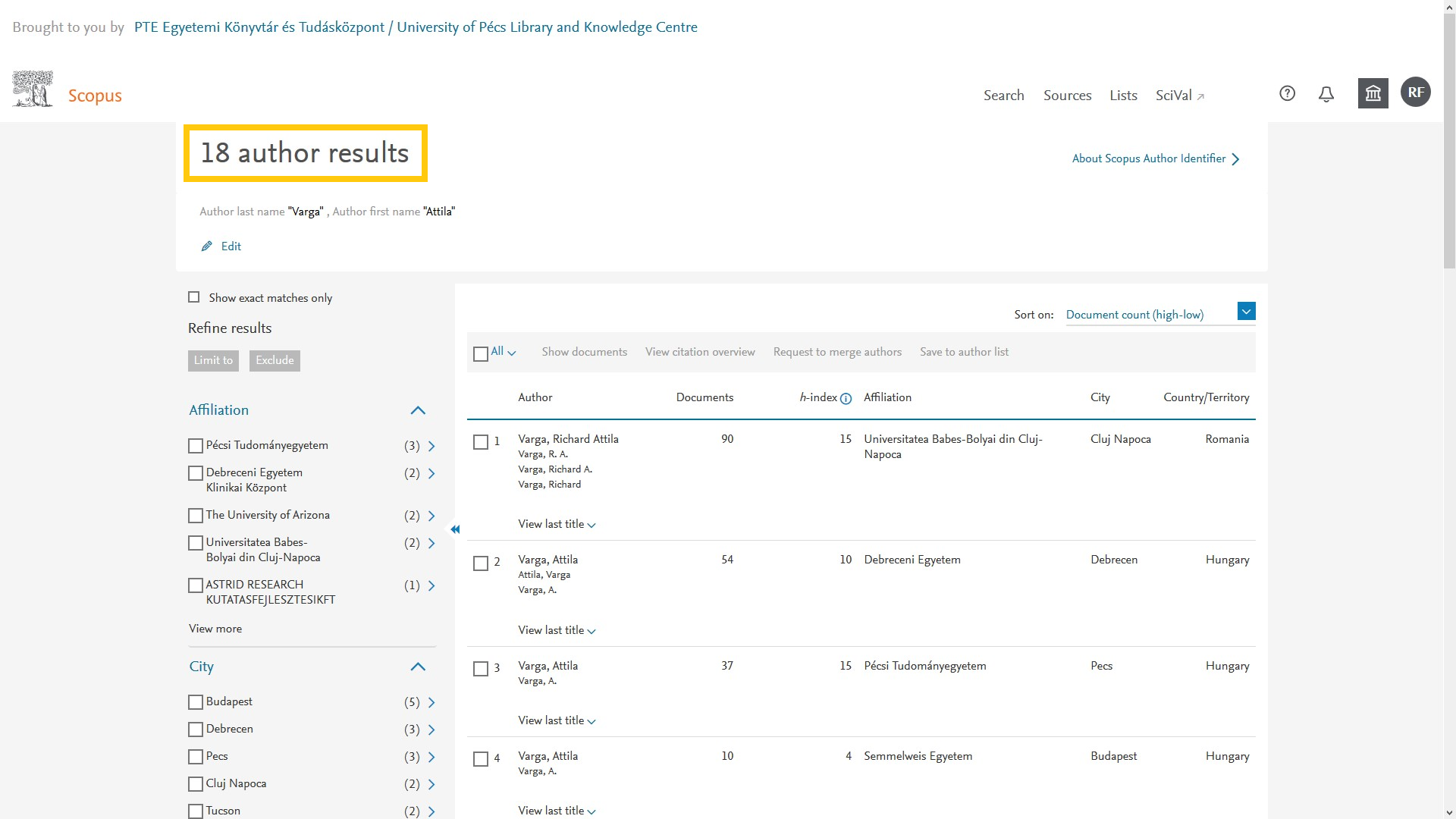Viewport: 1456px width, 819px height.
Task: Check the Budapest city checkbox
Action: pyautogui.click(x=196, y=702)
